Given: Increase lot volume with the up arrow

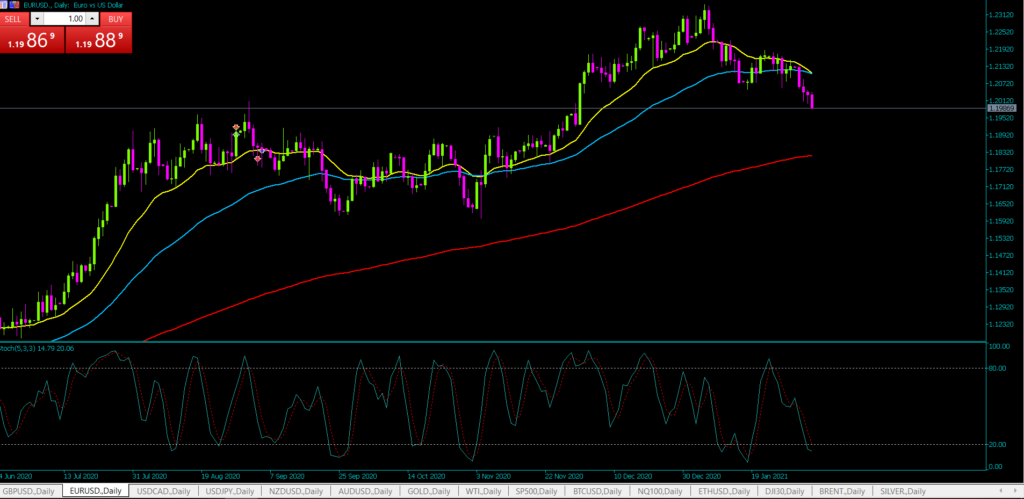Looking at the screenshot, I should [x=92, y=18].
